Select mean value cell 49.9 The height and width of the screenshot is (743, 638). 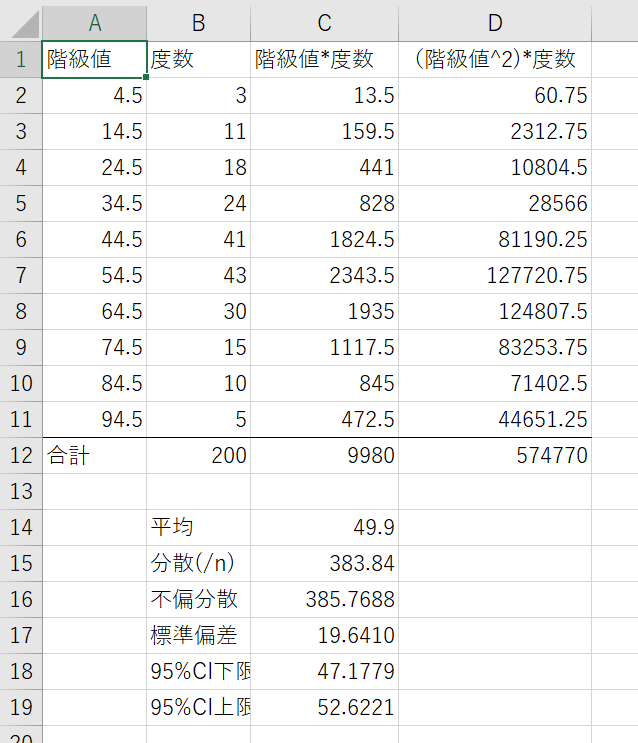[x=324, y=527]
